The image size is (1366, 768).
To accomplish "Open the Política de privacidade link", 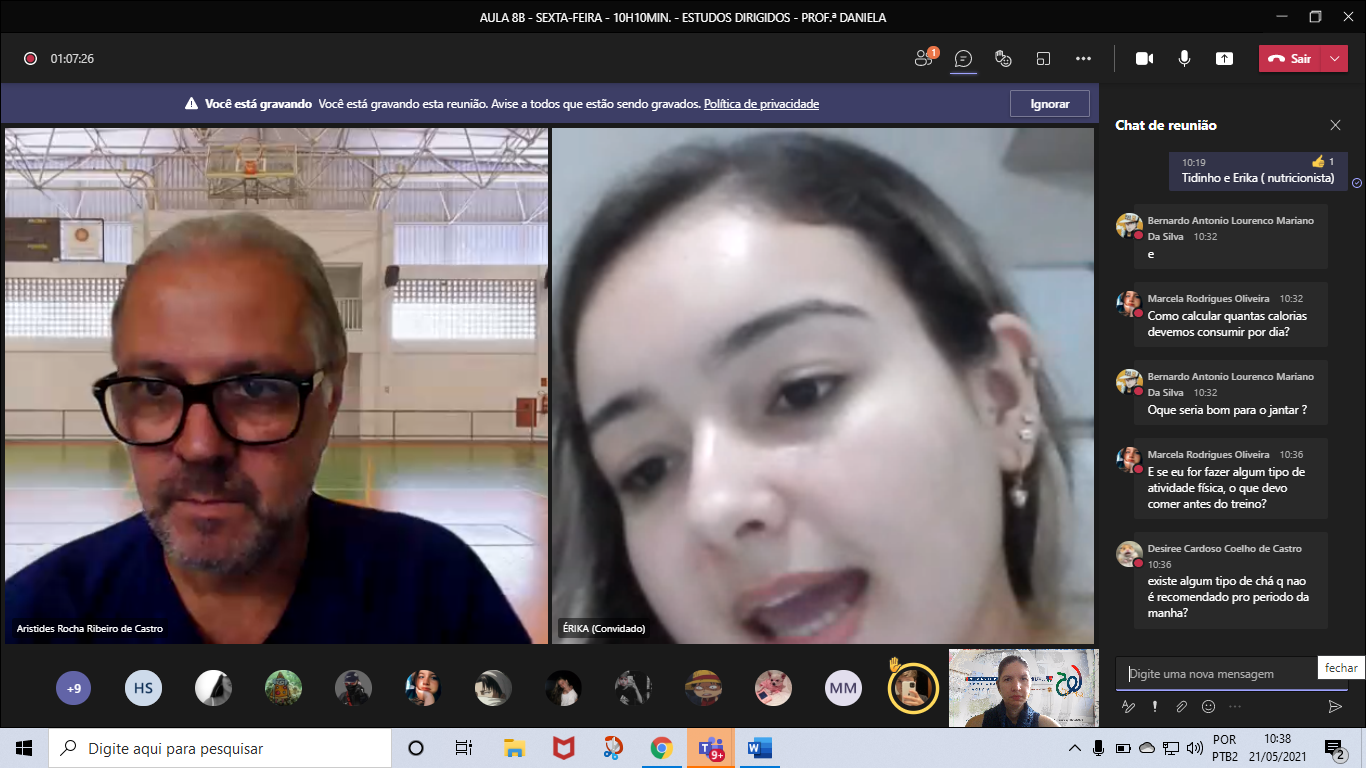I will (x=761, y=104).
